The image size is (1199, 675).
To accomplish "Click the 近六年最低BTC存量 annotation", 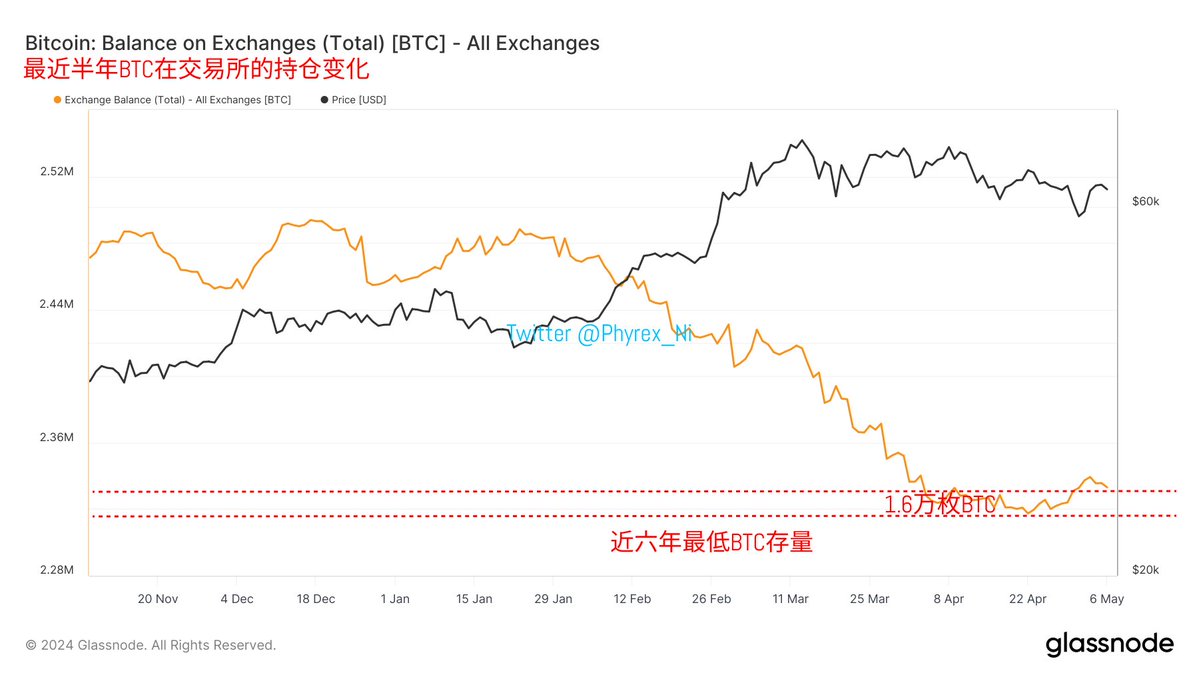I will [x=711, y=543].
